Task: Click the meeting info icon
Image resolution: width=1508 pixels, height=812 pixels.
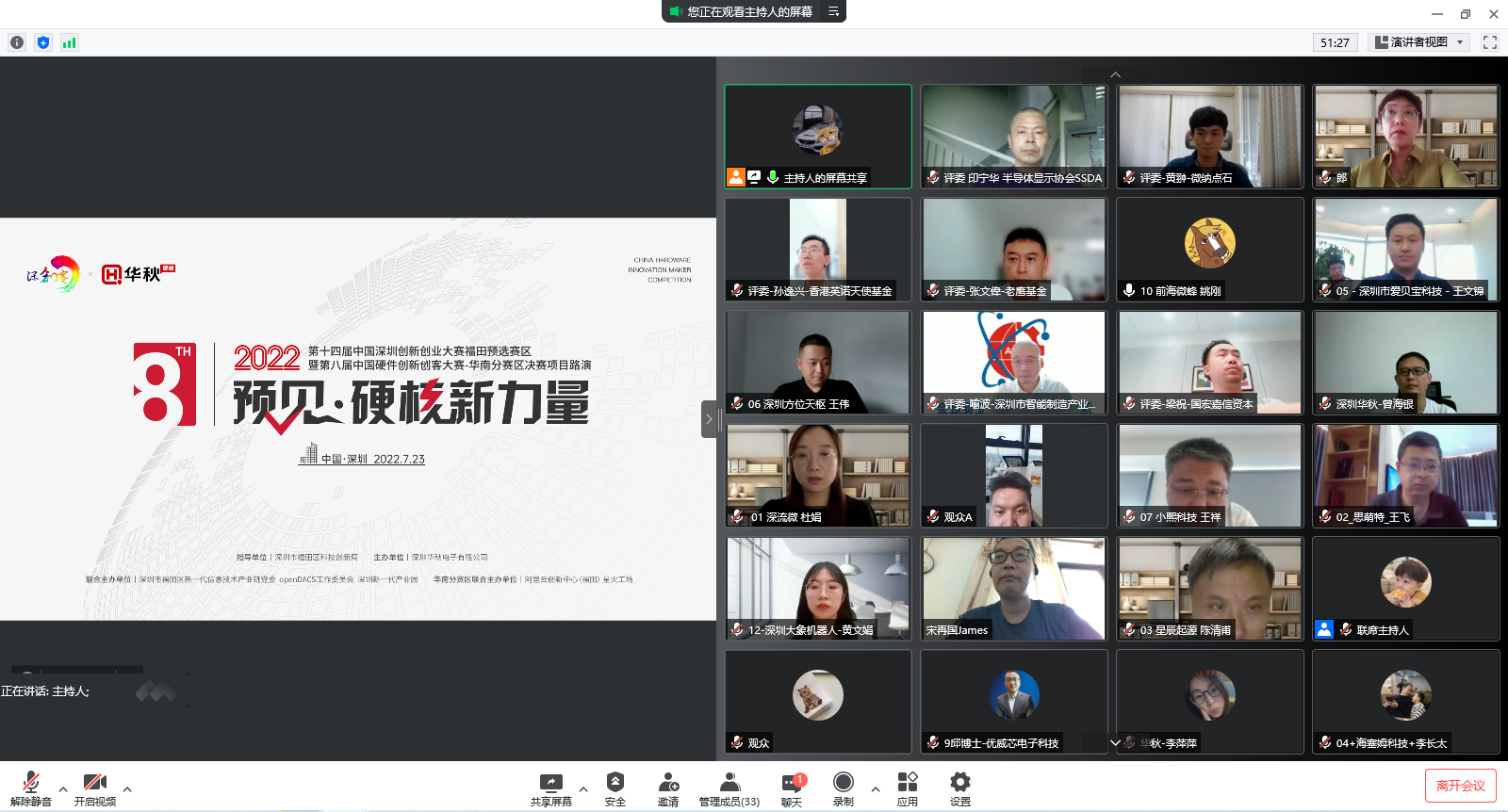Action: (x=17, y=42)
